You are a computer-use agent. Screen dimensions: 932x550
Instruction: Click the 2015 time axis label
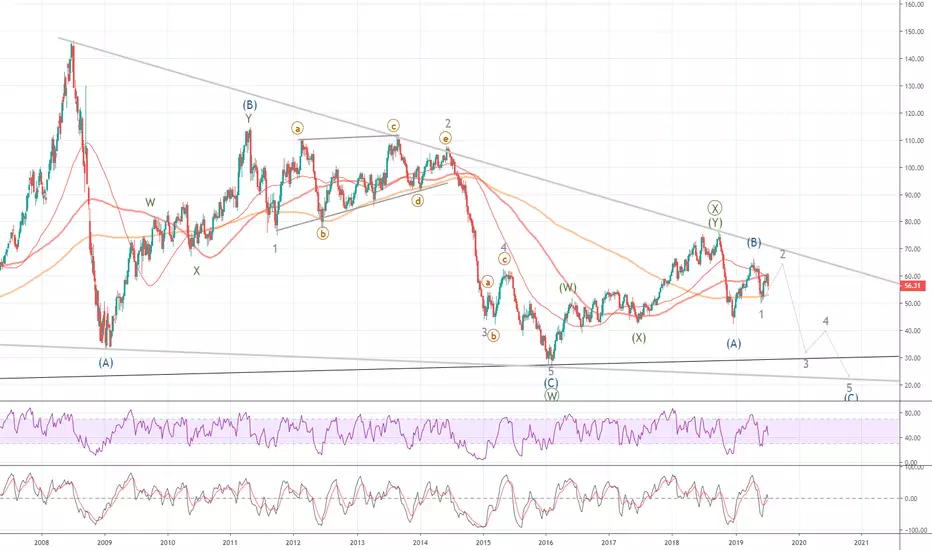[483, 542]
